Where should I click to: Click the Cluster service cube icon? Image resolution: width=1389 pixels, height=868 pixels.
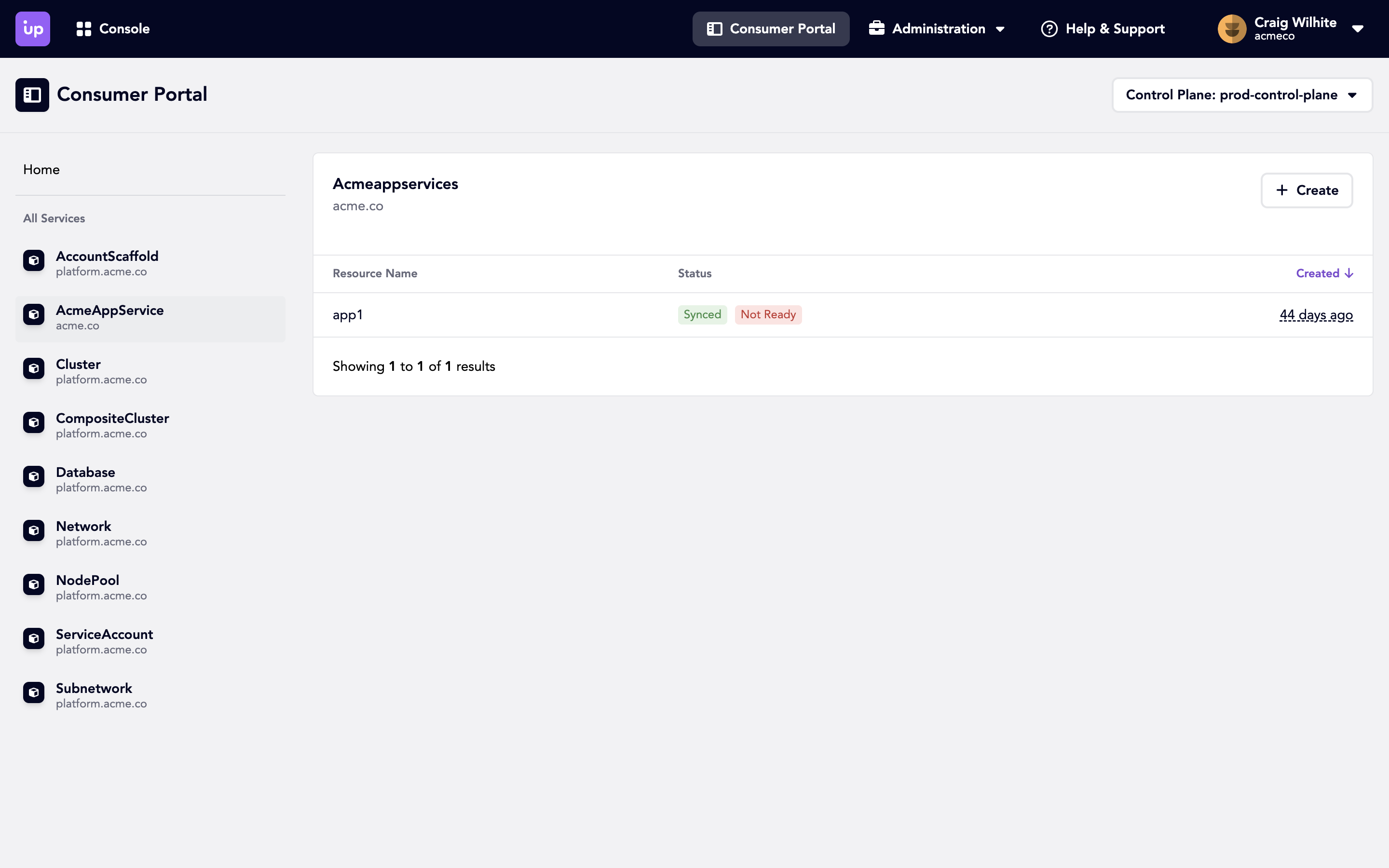[34, 368]
